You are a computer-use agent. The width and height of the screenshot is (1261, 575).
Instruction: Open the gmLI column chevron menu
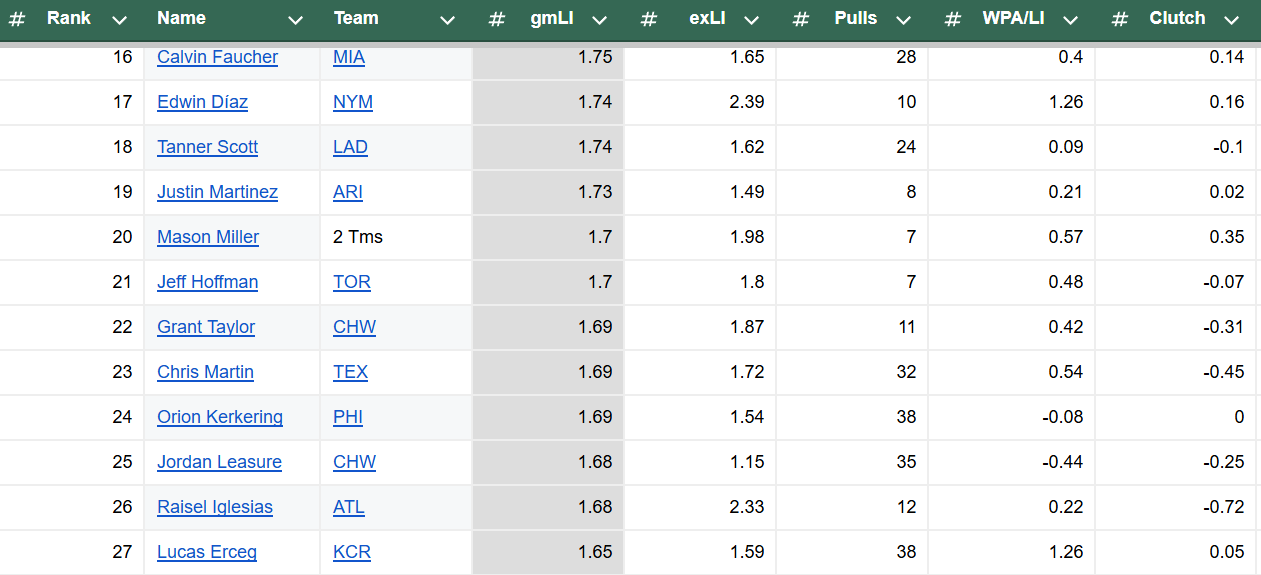point(599,20)
